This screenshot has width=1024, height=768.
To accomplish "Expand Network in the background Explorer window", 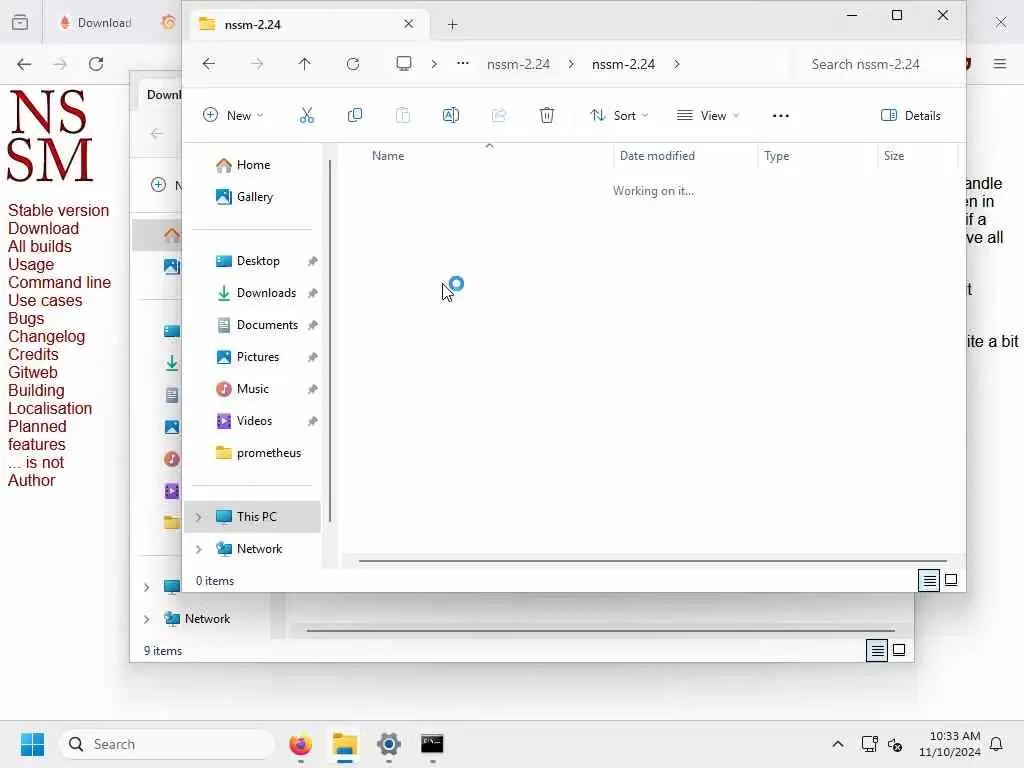I will click(x=146, y=619).
